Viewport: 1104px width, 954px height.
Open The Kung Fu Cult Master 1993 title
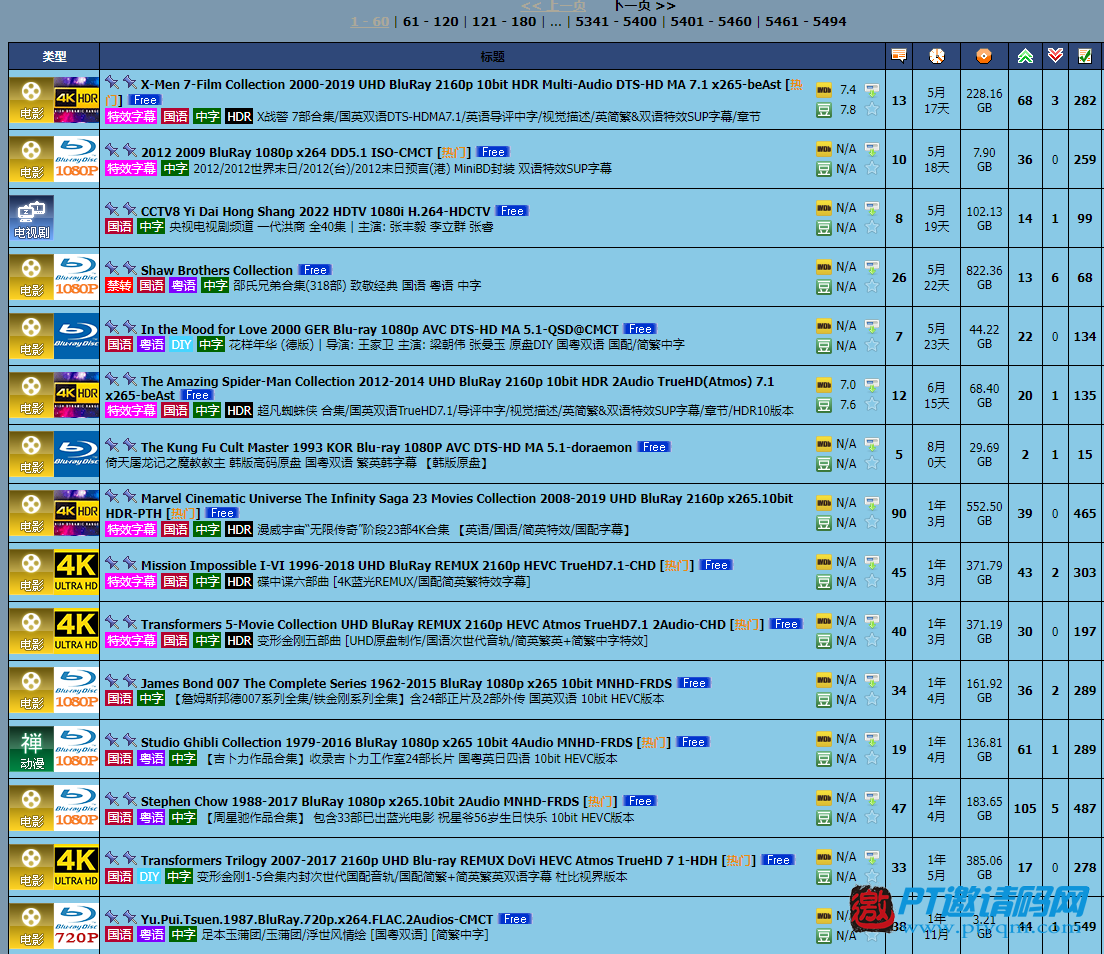point(387,447)
